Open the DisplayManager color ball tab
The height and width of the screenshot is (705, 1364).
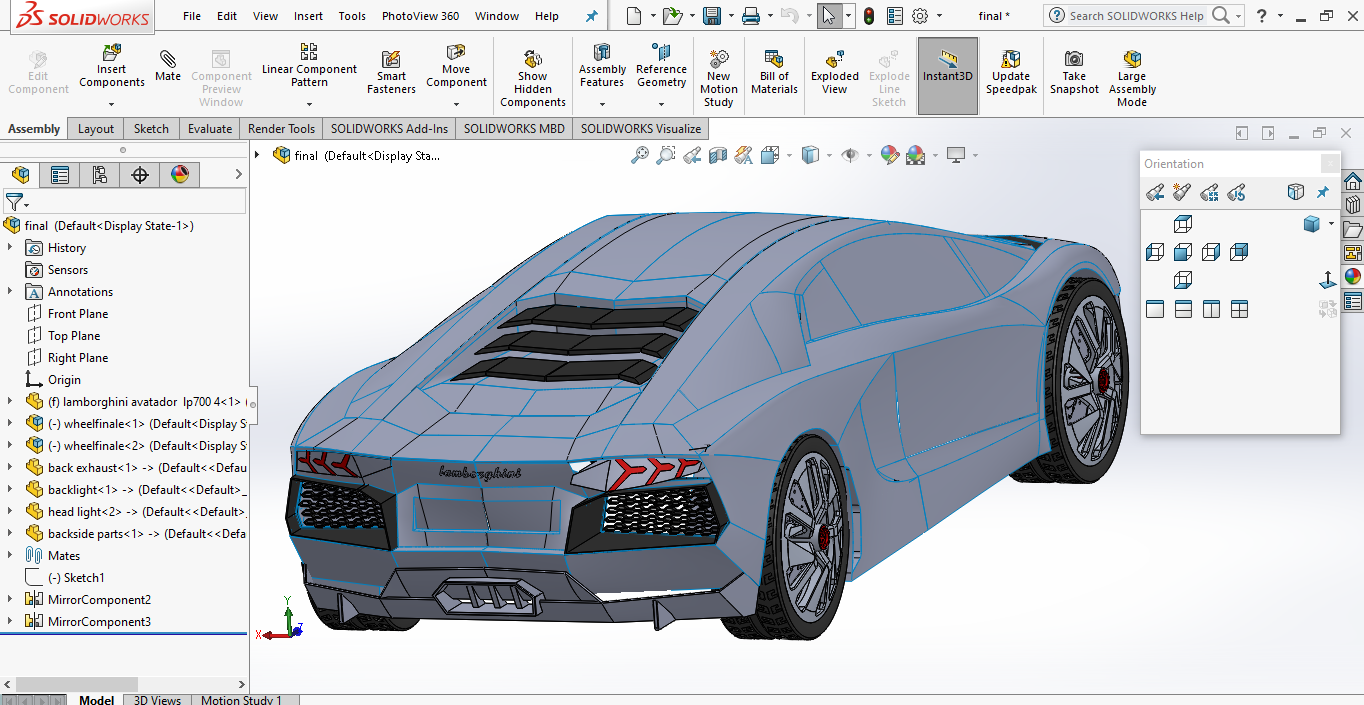click(x=180, y=175)
